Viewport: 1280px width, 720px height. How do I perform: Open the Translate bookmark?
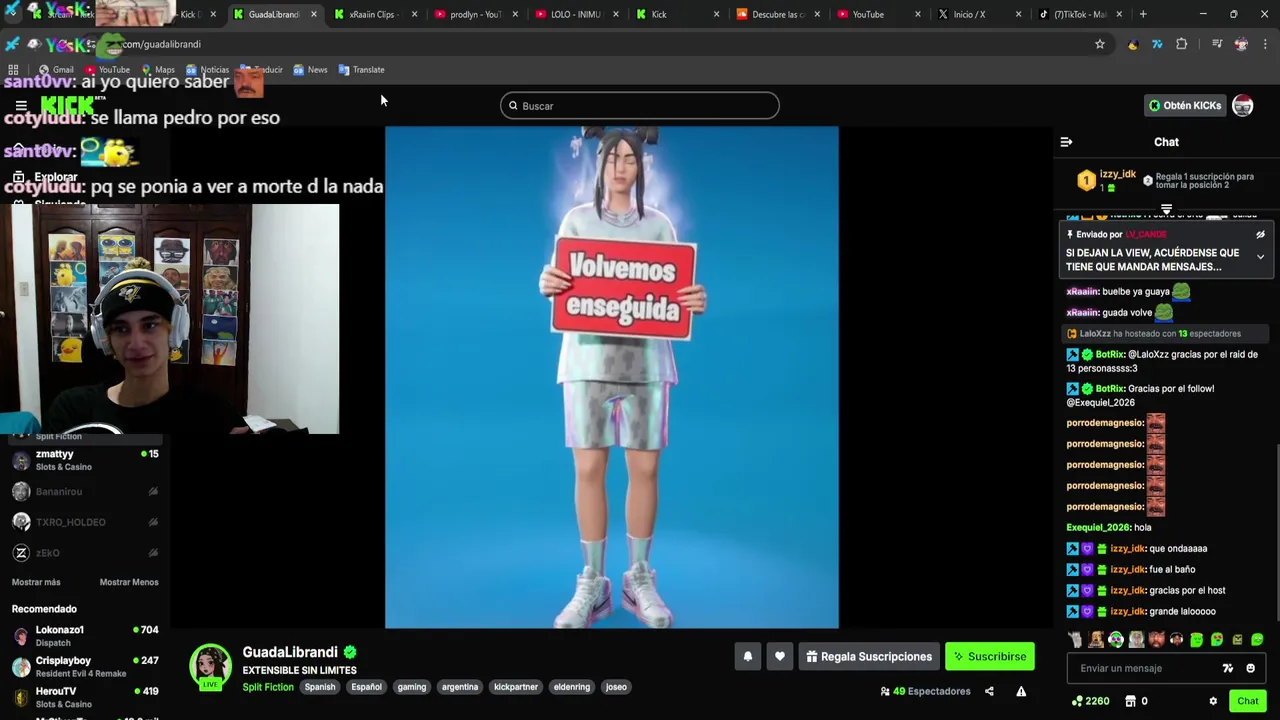[x=362, y=70]
